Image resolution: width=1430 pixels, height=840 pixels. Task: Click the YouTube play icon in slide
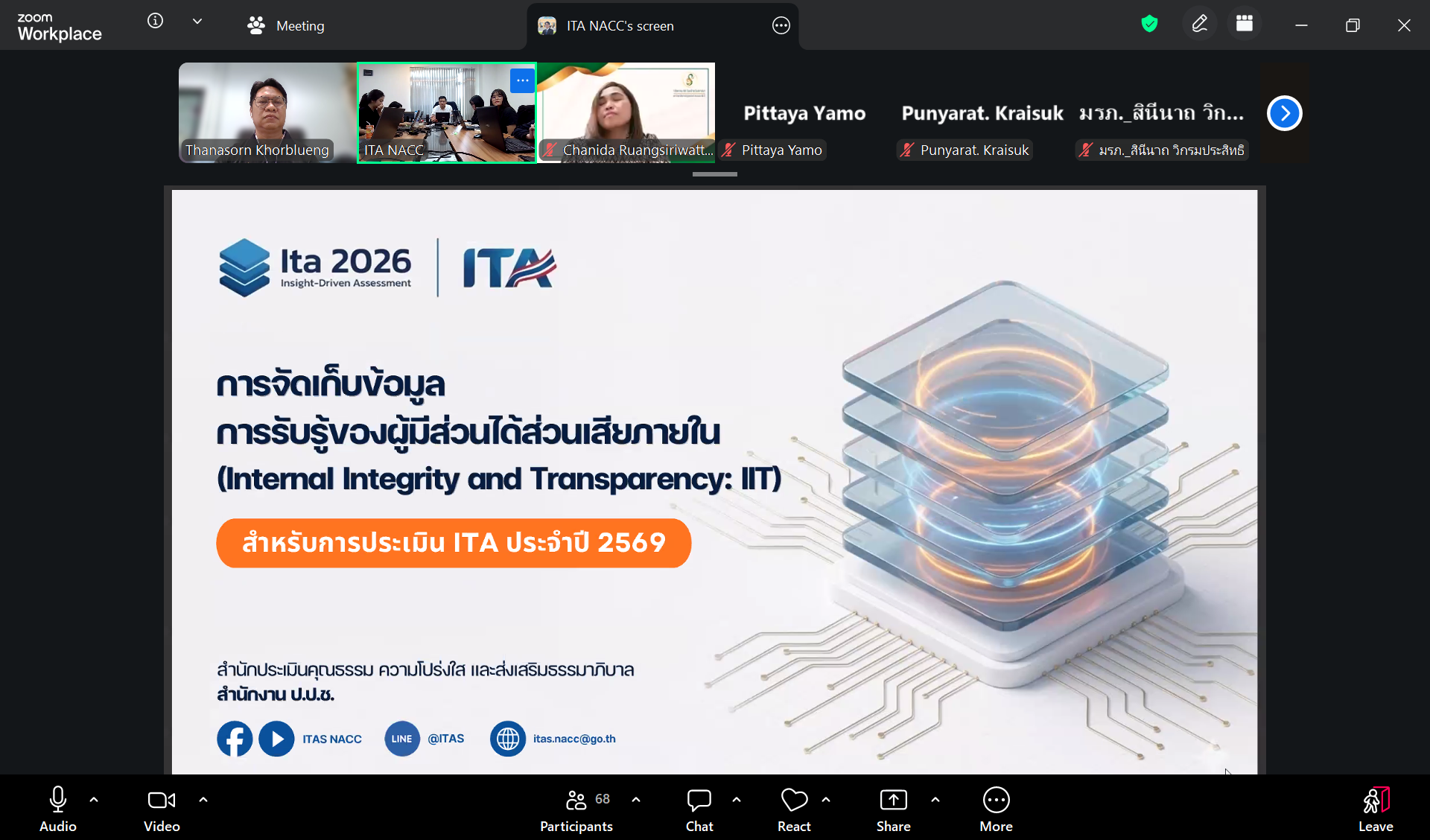276,739
